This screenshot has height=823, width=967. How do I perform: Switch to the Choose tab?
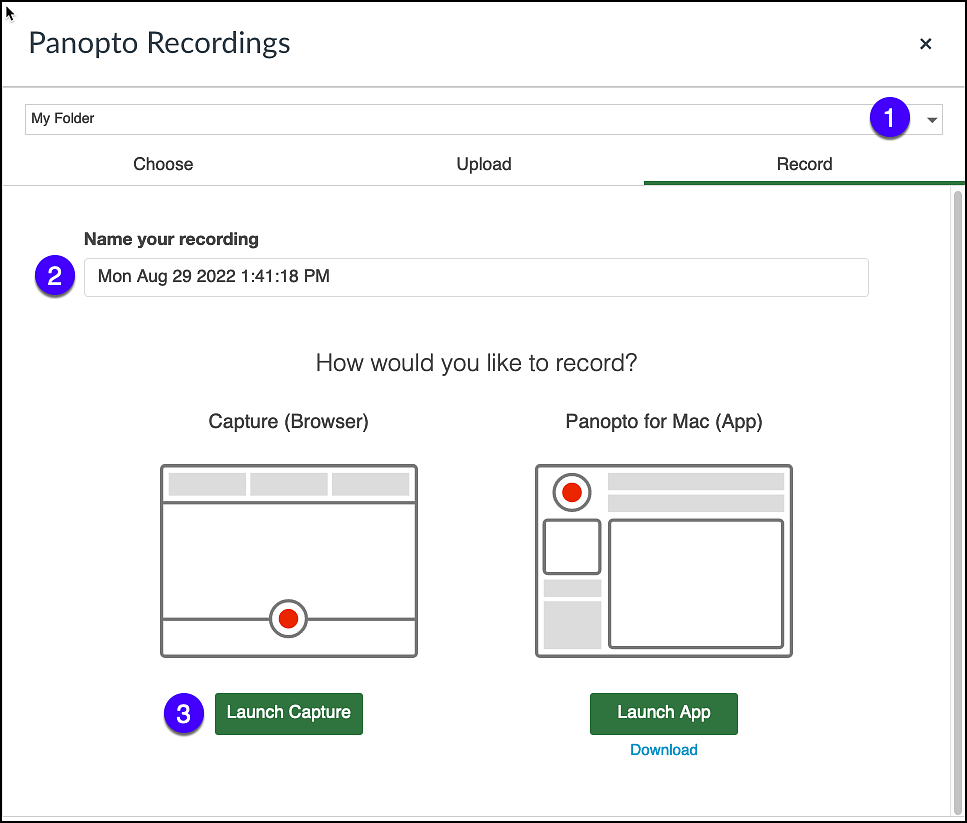pos(162,164)
